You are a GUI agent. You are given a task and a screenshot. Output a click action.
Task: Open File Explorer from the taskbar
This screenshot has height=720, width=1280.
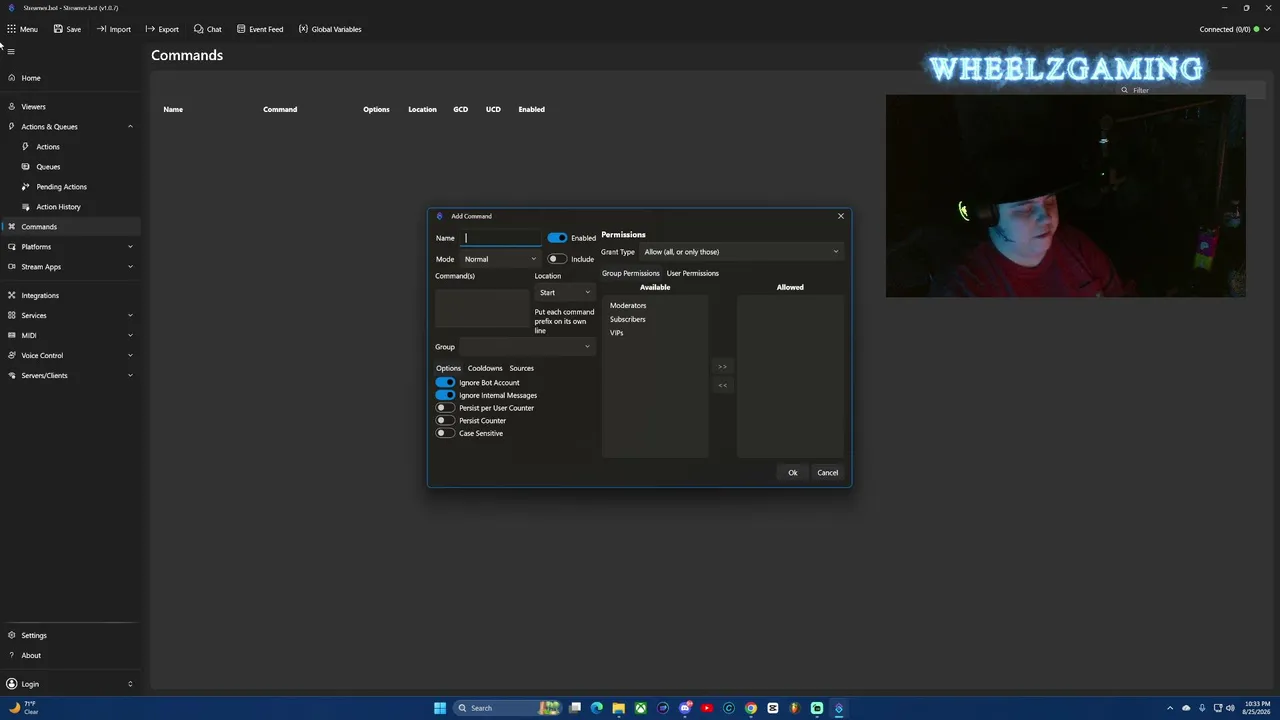pyautogui.click(x=619, y=708)
